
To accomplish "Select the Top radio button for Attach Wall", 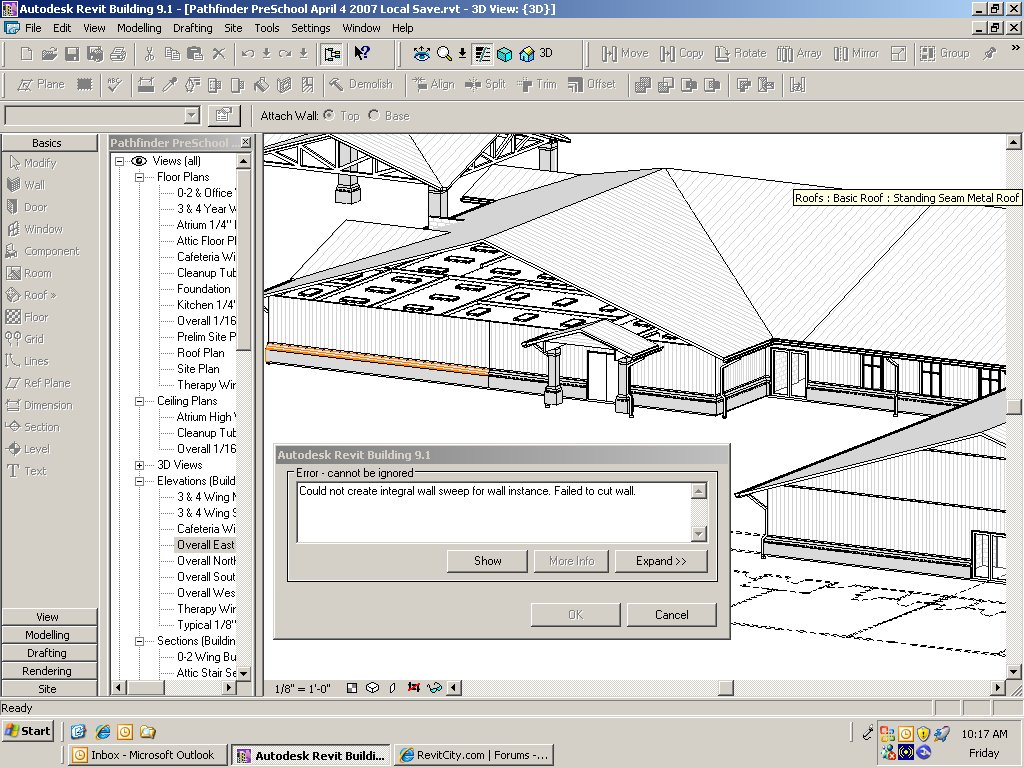I will click(x=328, y=116).
